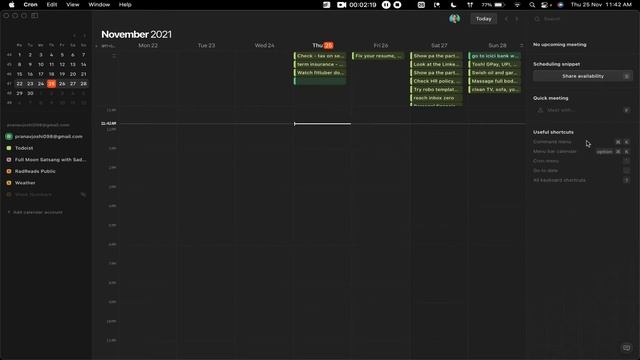Click the search magnifier icon in Cron
The image size is (640, 360).
click(x=537, y=19)
